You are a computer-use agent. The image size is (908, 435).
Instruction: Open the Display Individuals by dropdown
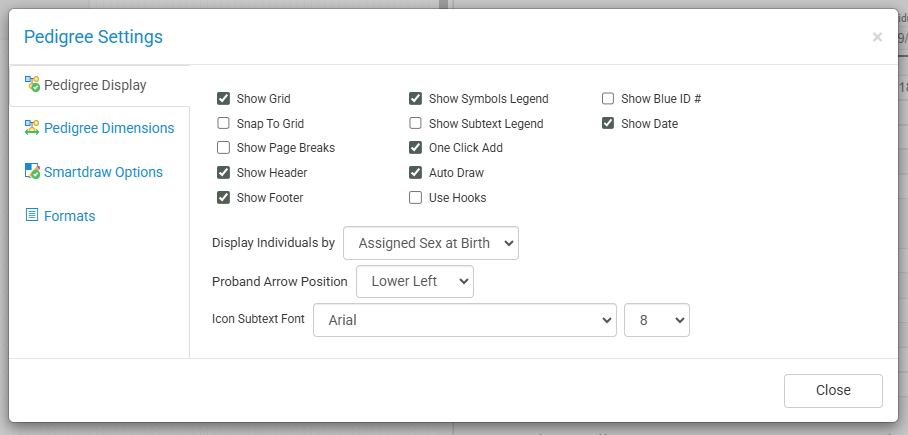pos(431,242)
